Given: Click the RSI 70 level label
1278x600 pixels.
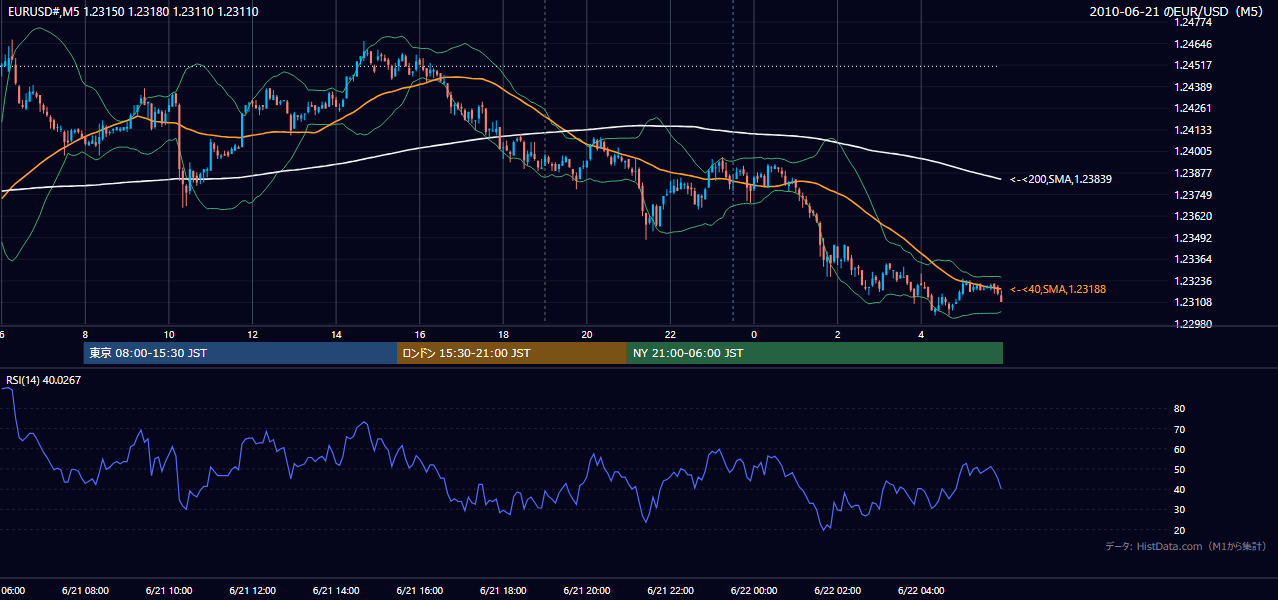Looking at the screenshot, I should tap(1179, 429).
